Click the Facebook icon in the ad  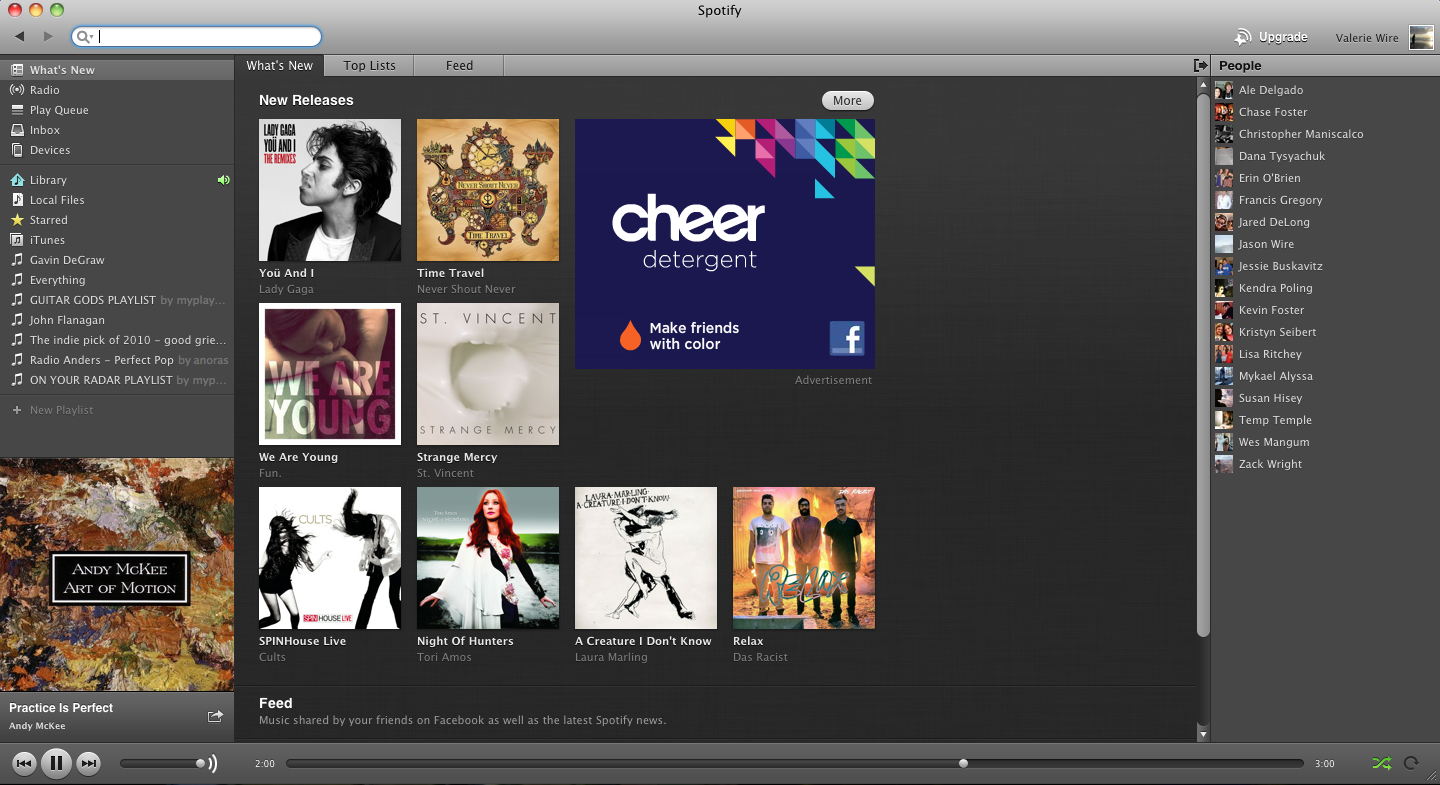[846, 339]
